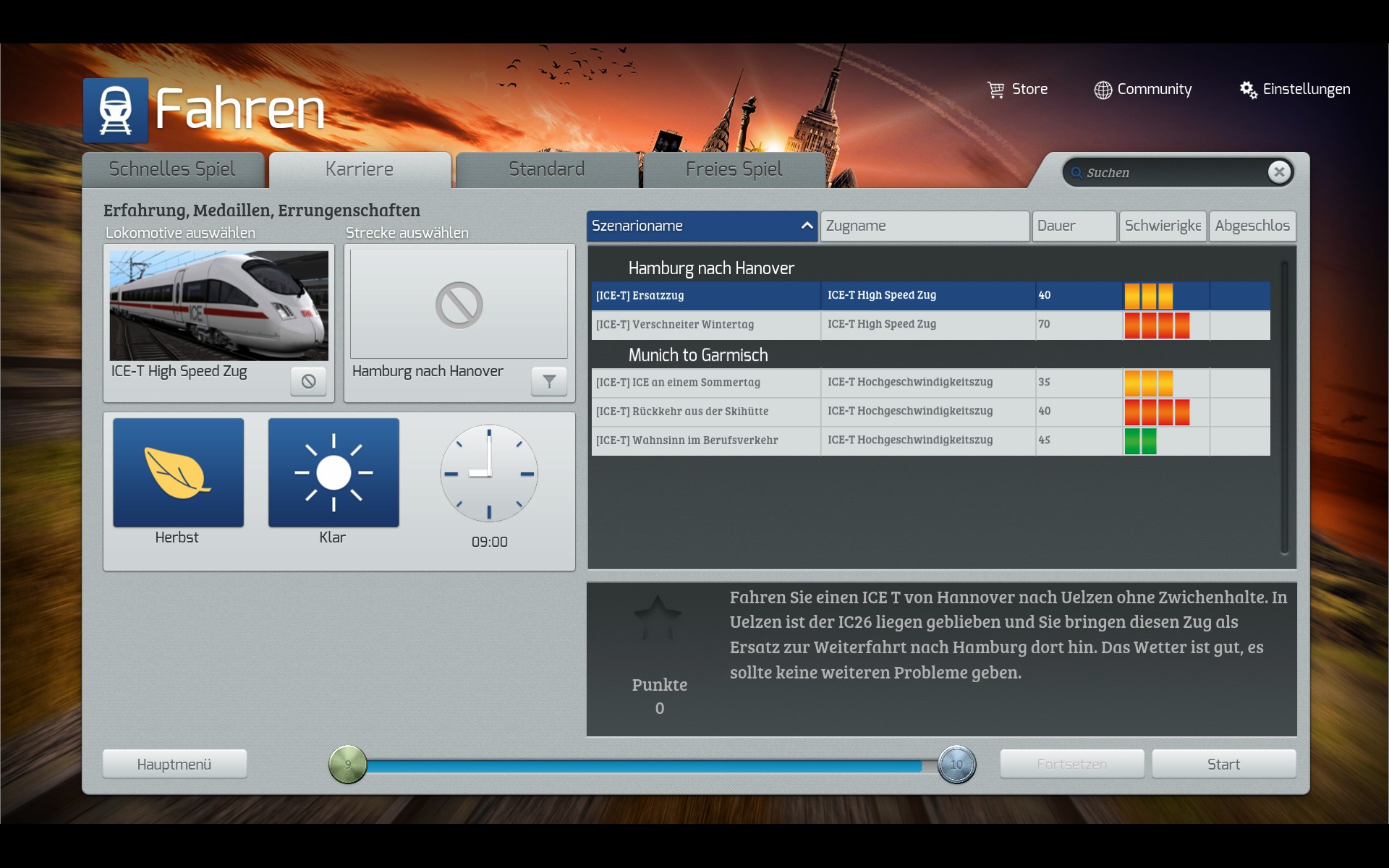Click the experience level progress bar
1389x868 pixels.
coord(651,765)
